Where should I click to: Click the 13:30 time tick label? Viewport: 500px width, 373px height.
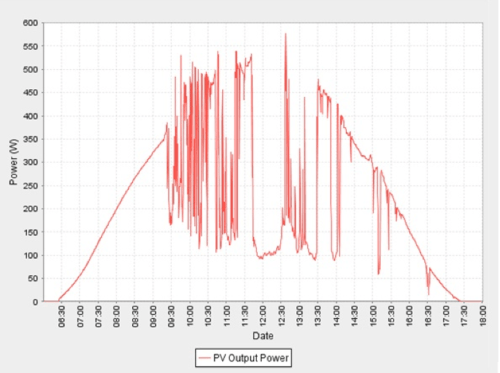318,317
